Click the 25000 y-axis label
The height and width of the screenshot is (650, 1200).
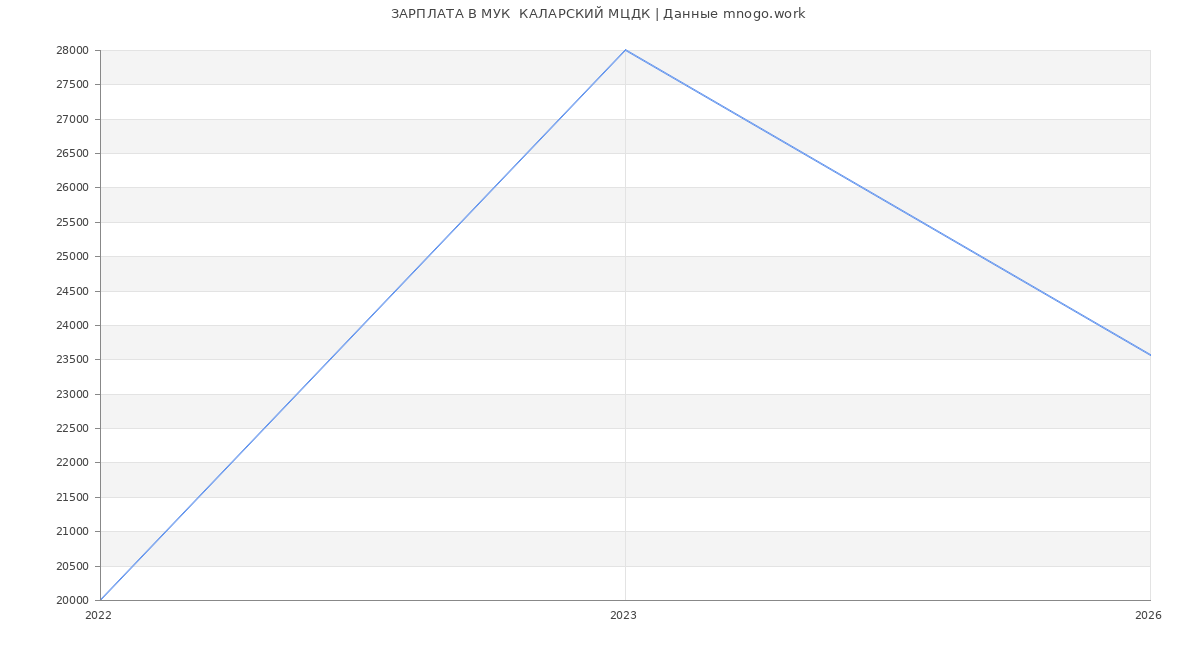click(73, 256)
